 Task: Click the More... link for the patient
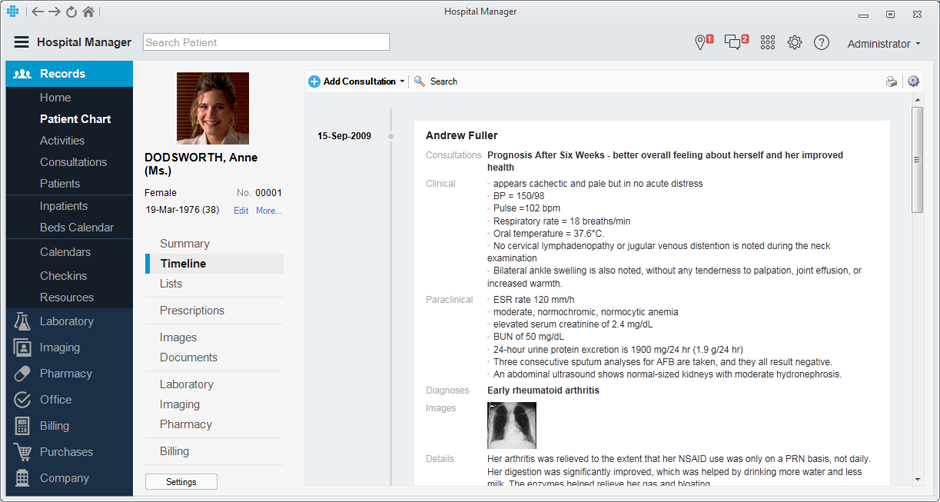269,211
